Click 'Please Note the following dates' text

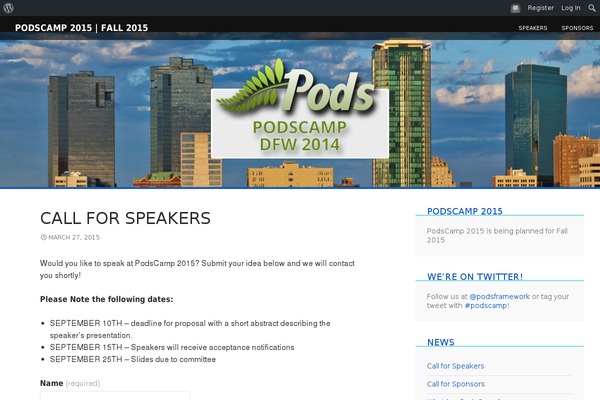pos(106,299)
